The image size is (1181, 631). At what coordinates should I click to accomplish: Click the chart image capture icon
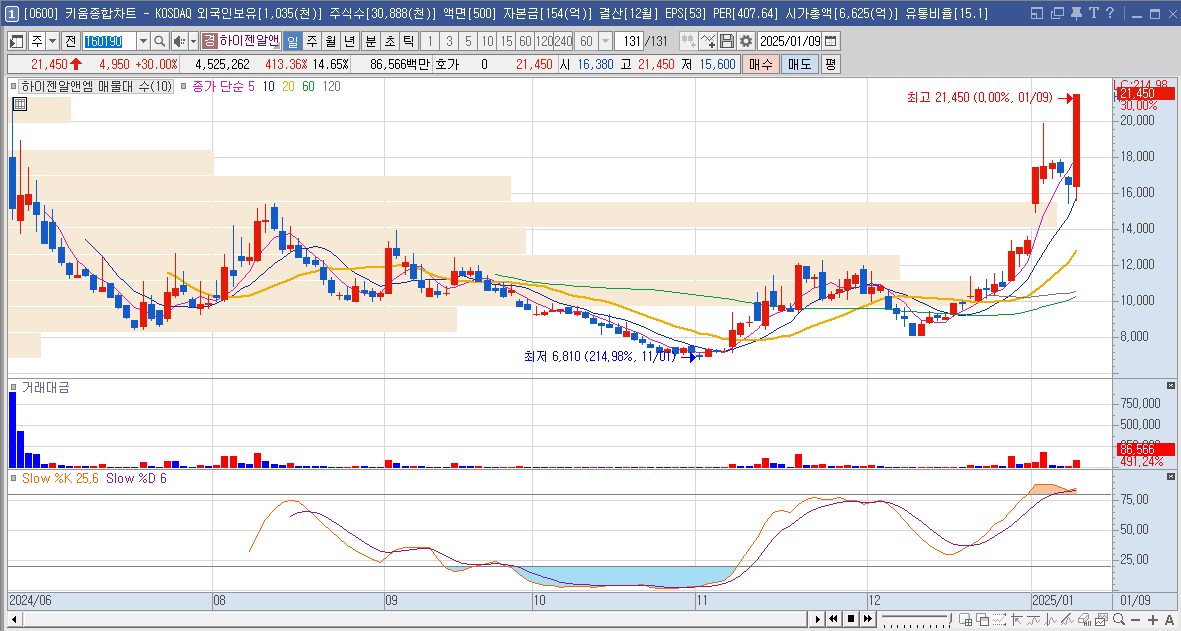(1101, 619)
